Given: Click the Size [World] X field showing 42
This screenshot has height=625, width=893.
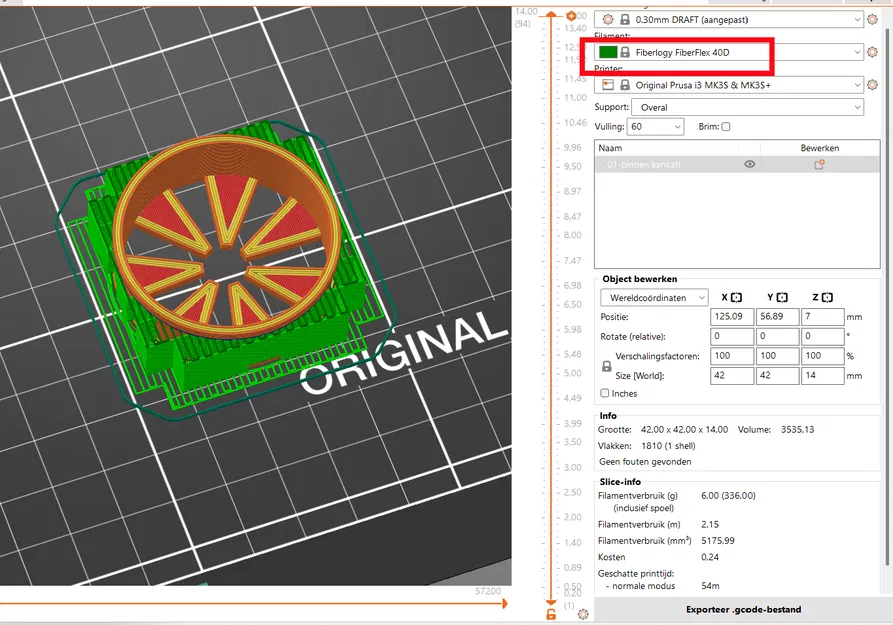Looking at the screenshot, I should pyautogui.click(x=732, y=375).
